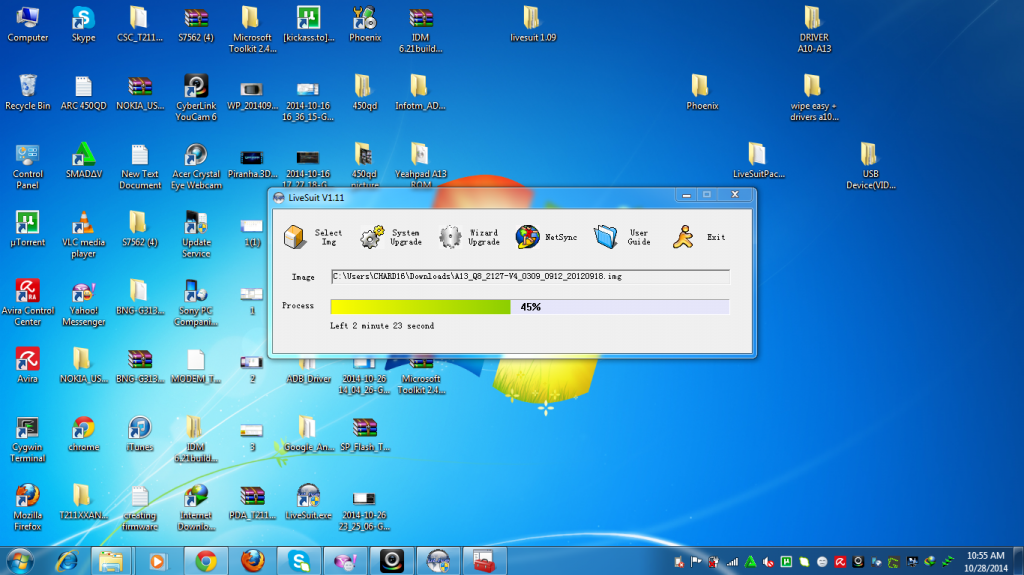Open Firefox from the taskbar
The image size is (1024, 575).
(253, 561)
